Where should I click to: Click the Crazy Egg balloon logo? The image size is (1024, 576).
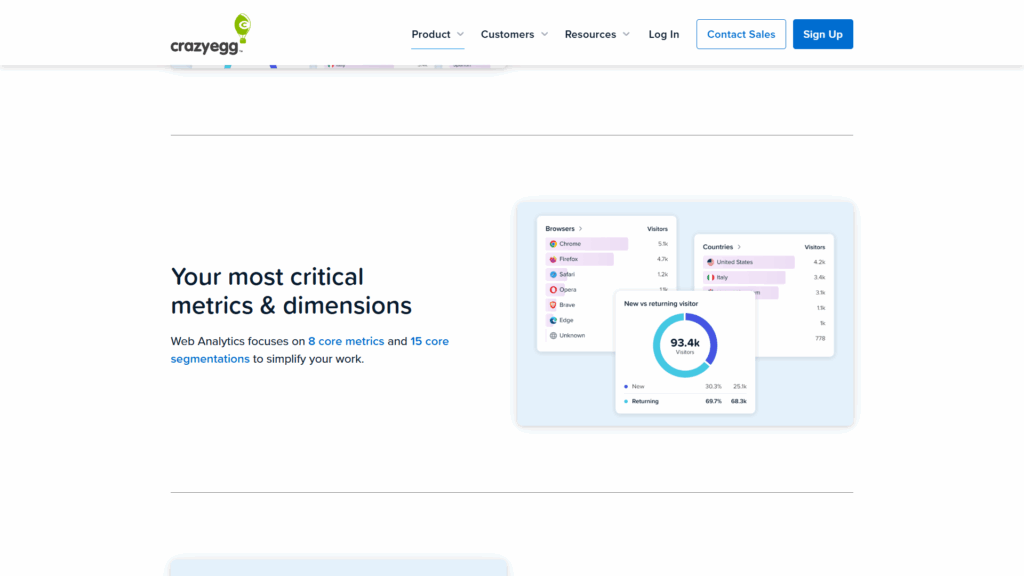pos(211,34)
